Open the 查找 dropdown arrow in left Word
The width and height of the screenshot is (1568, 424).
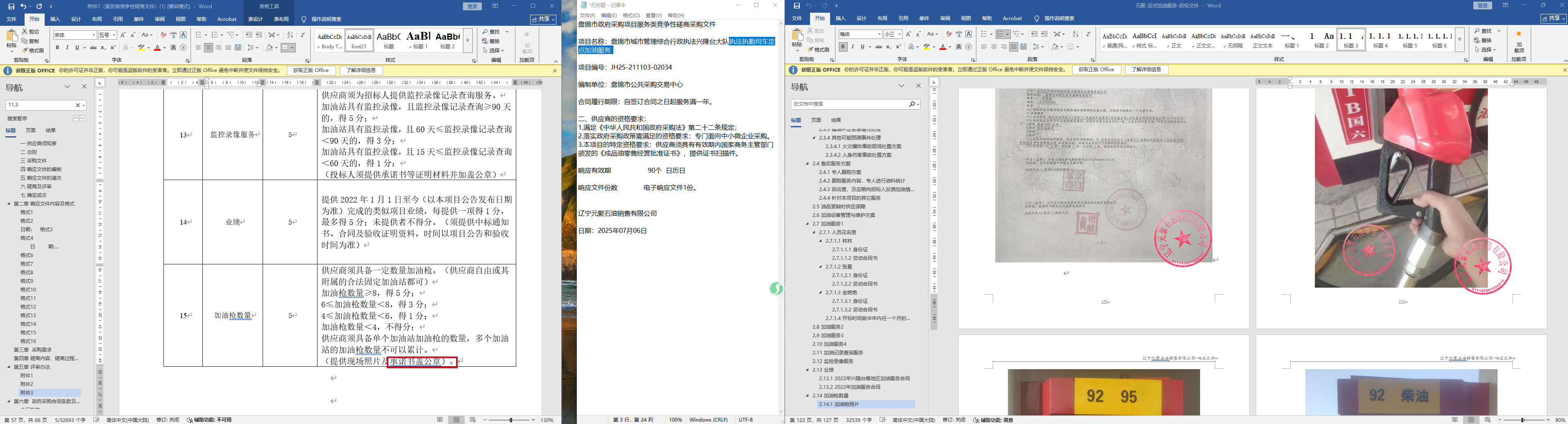click(x=507, y=32)
